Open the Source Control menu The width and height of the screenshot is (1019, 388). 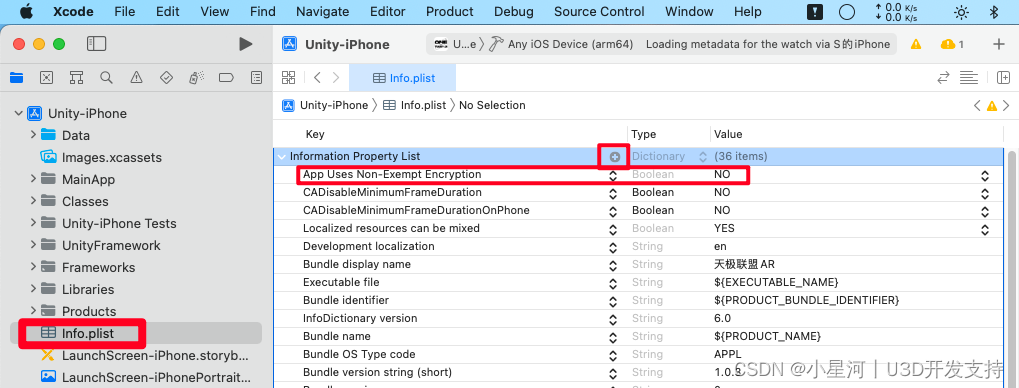point(599,12)
